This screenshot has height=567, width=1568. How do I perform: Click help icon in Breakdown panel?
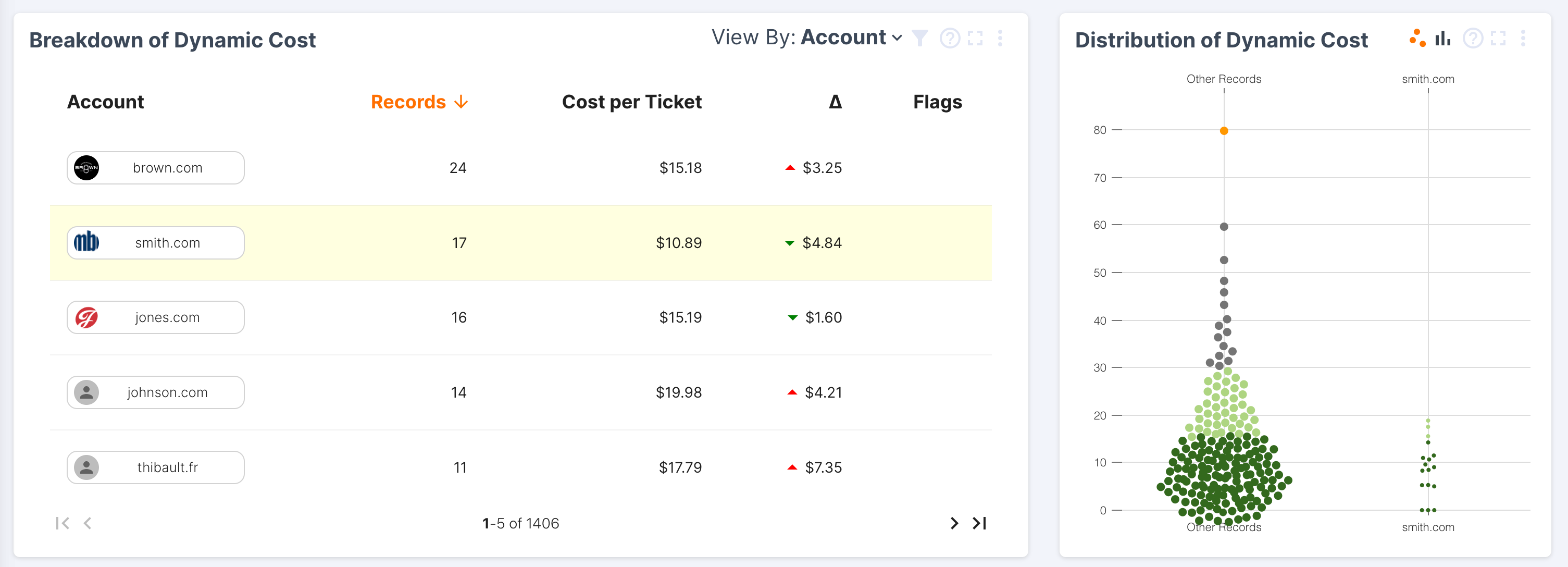950,39
